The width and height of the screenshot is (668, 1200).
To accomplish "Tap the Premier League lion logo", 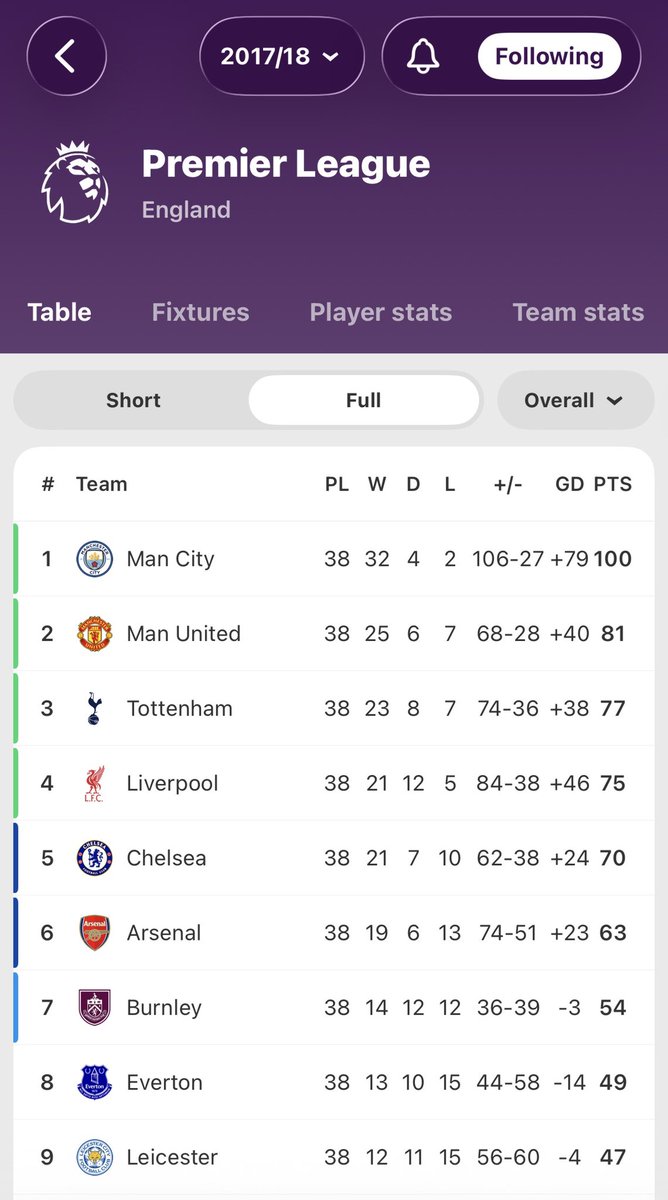I will click(x=74, y=182).
